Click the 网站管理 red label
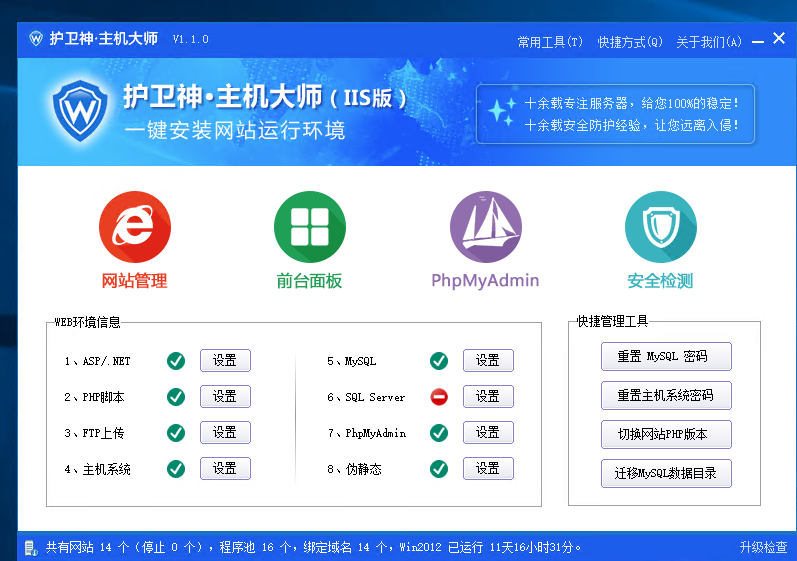797x561 pixels. click(x=134, y=280)
